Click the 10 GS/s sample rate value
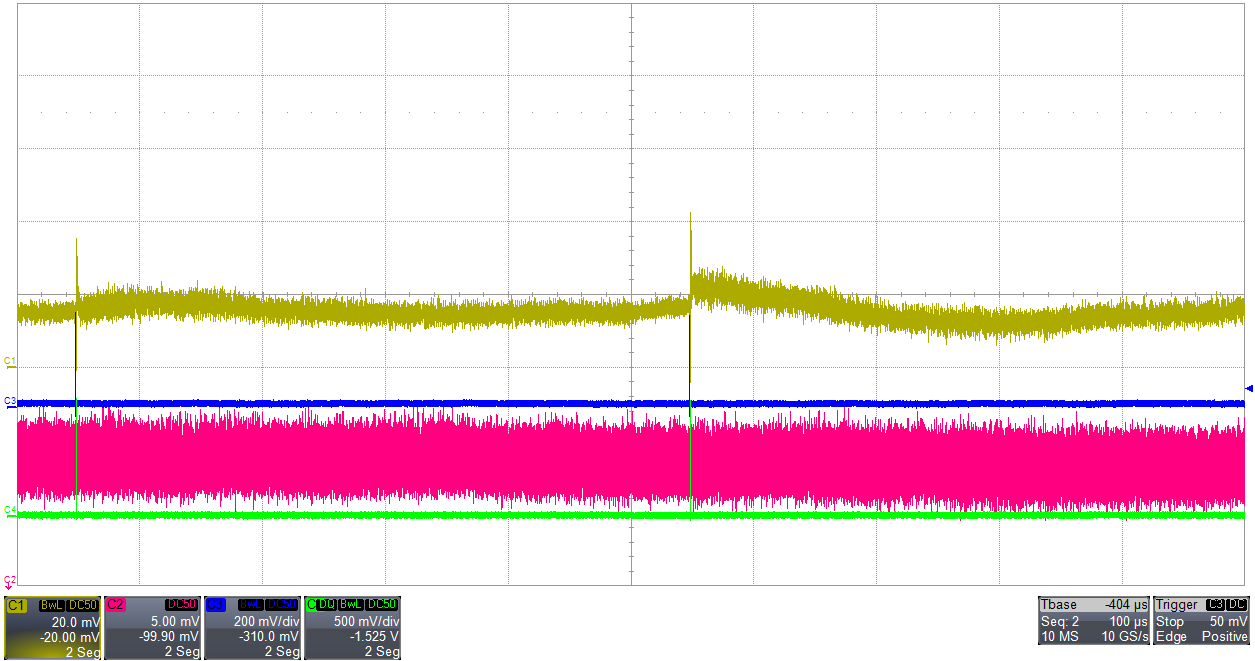1255x661 pixels. click(x=1125, y=637)
